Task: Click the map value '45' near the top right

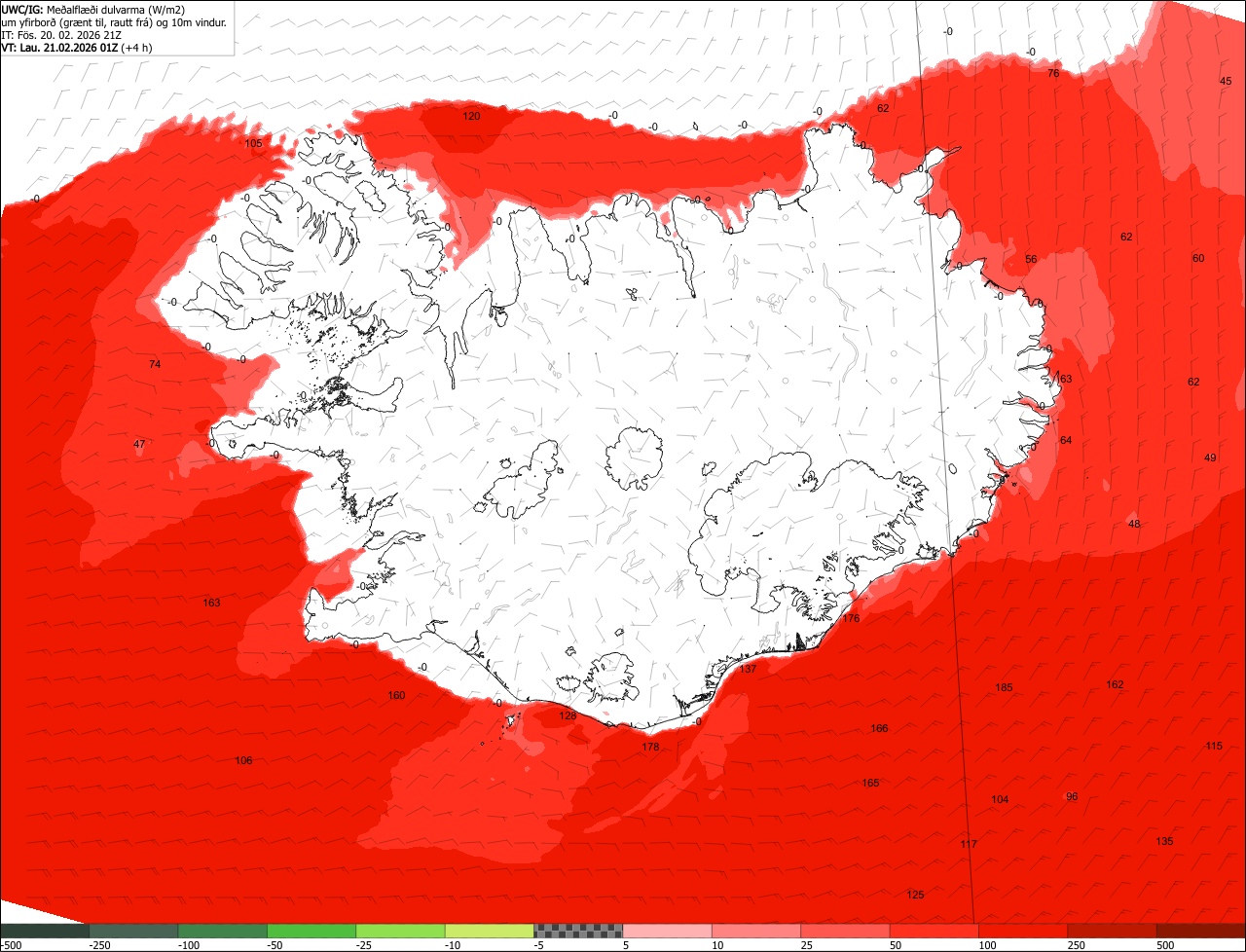Action: click(1226, 81)
